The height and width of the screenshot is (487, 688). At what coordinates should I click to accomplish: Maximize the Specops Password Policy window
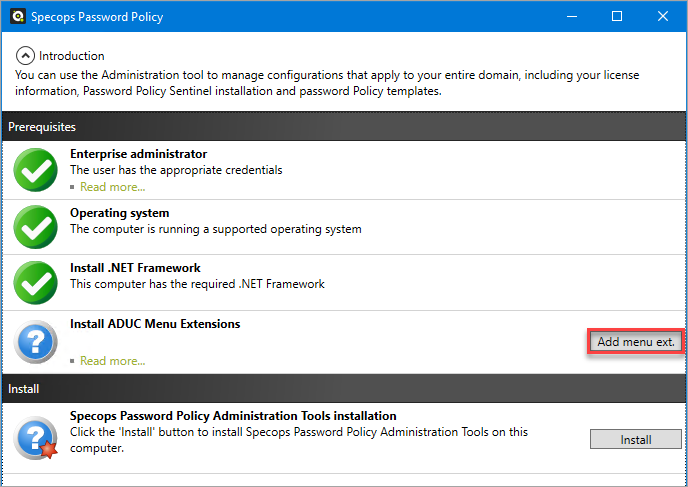(x=617, y=17)
